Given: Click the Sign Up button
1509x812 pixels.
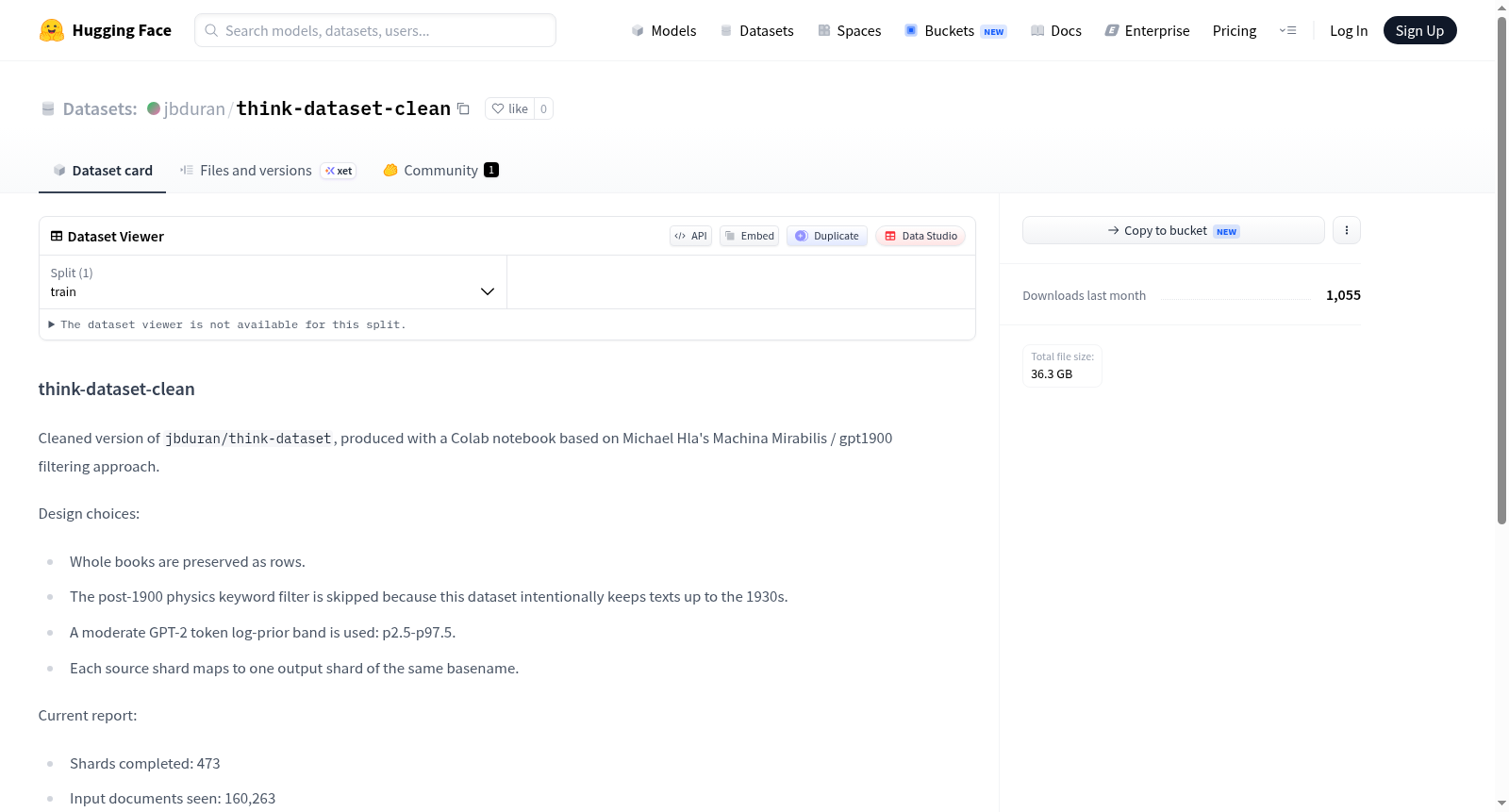Looking at the screenshot, I should pos(1419,30).
